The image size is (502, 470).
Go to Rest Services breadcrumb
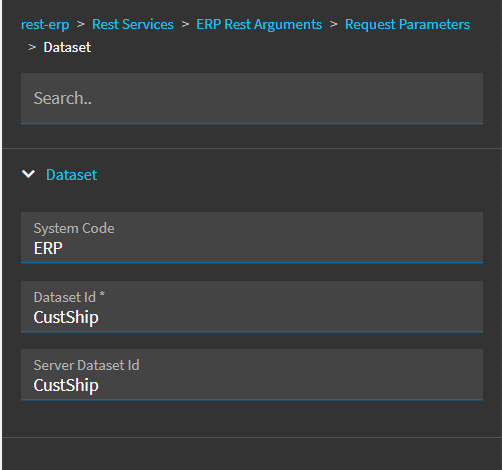(133, 24)
